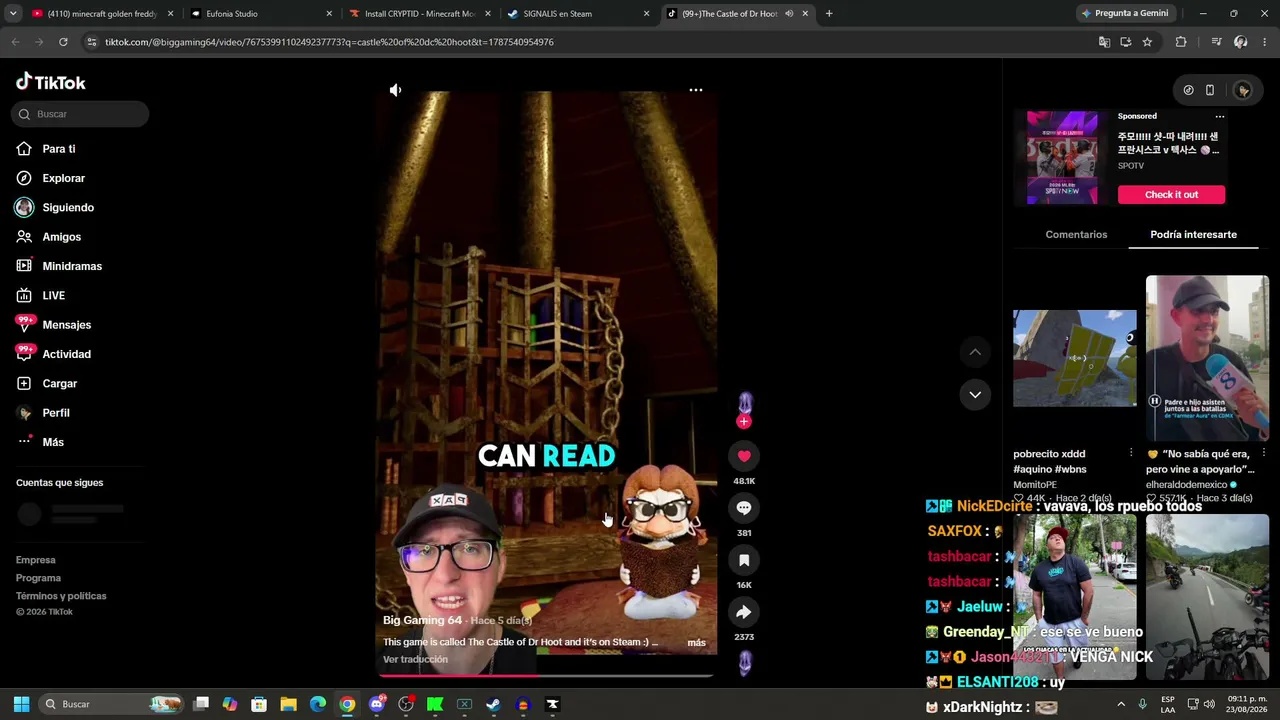Show hidden system tray icons

pos(1121,704)
